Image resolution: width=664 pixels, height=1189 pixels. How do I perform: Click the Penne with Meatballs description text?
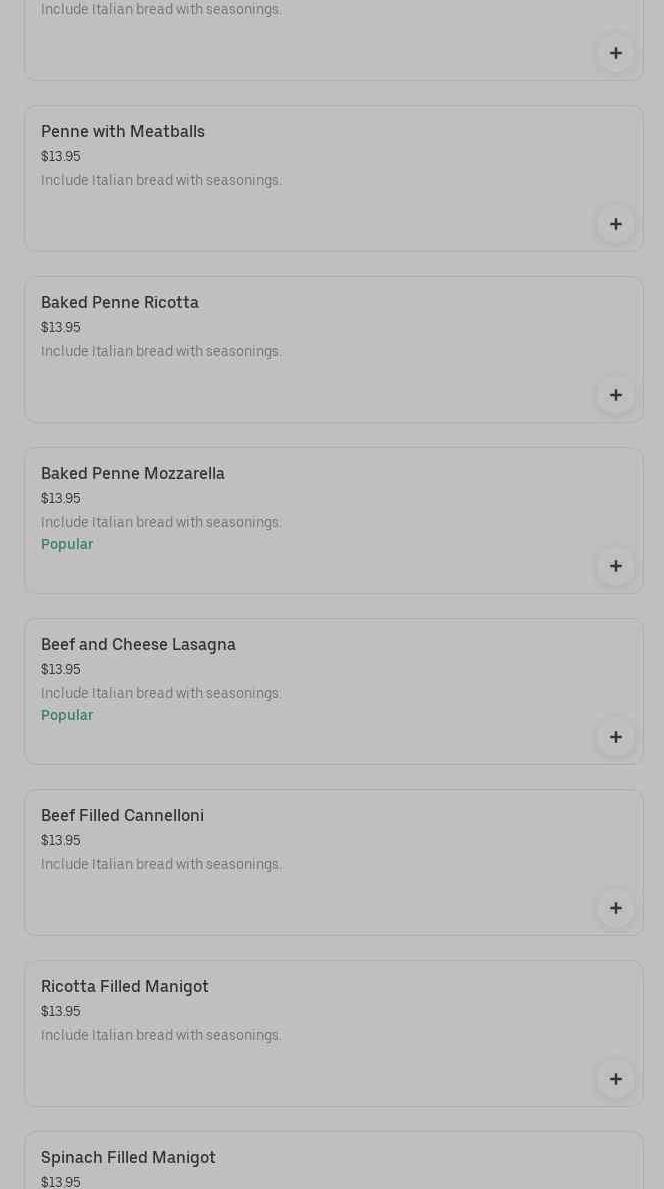[x=161, y=181]
